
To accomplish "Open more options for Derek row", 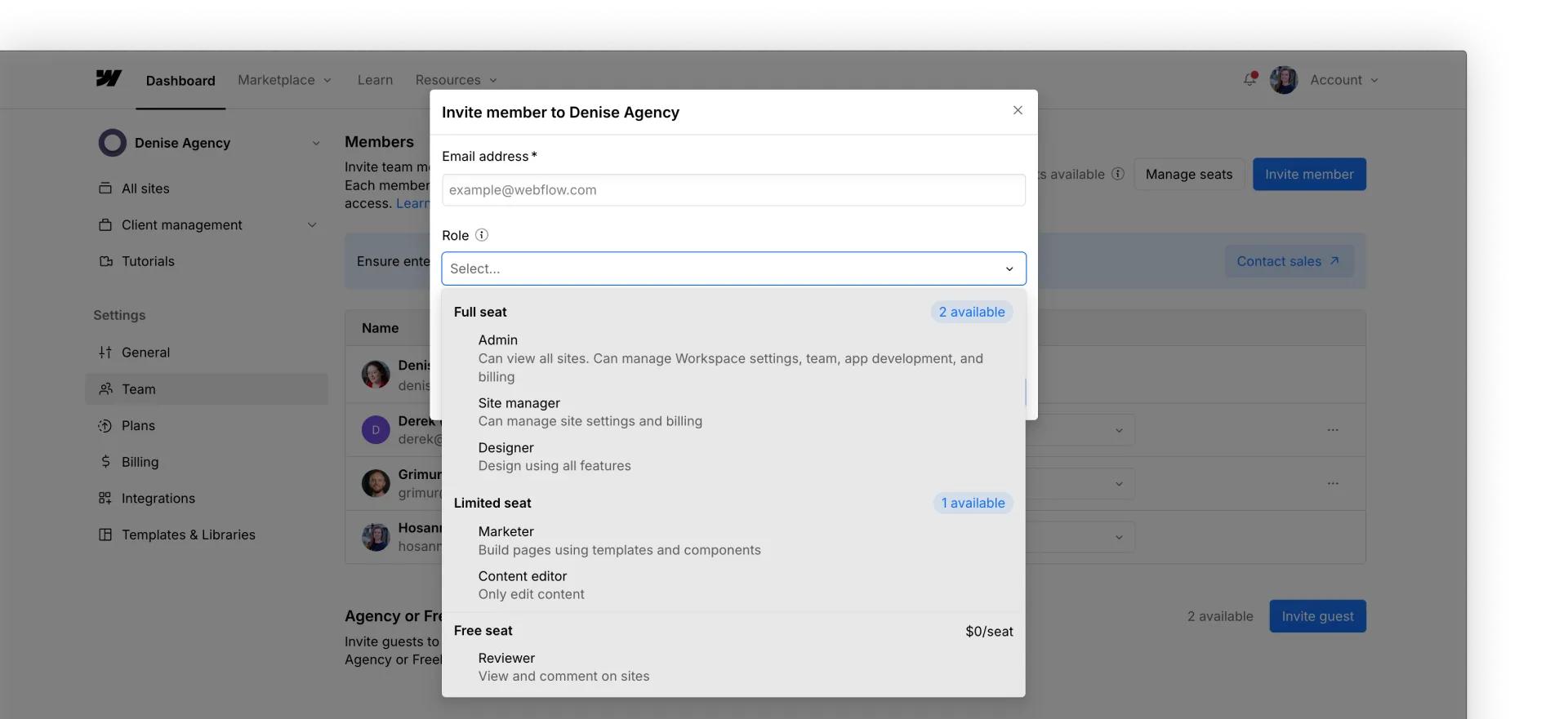I will point(1333,430).
